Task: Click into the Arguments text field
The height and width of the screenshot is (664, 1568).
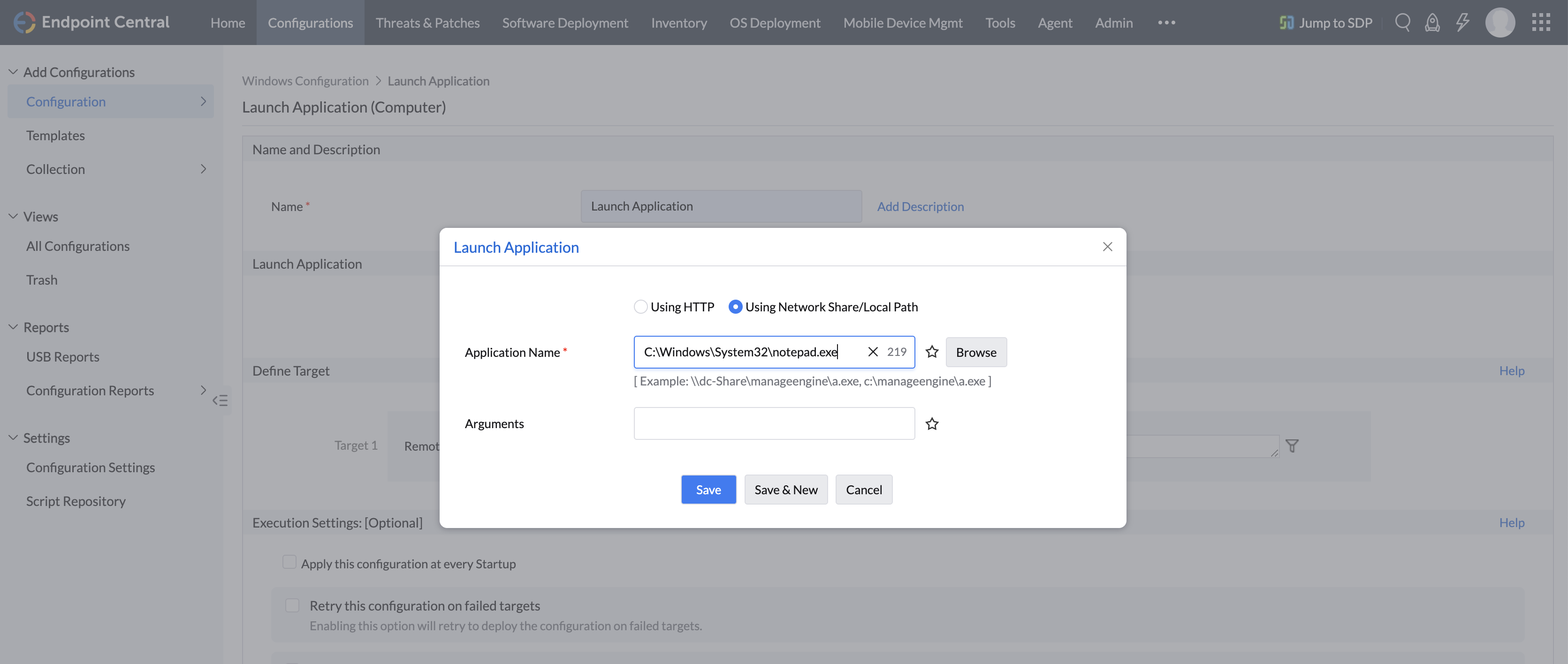Action: 774,423
